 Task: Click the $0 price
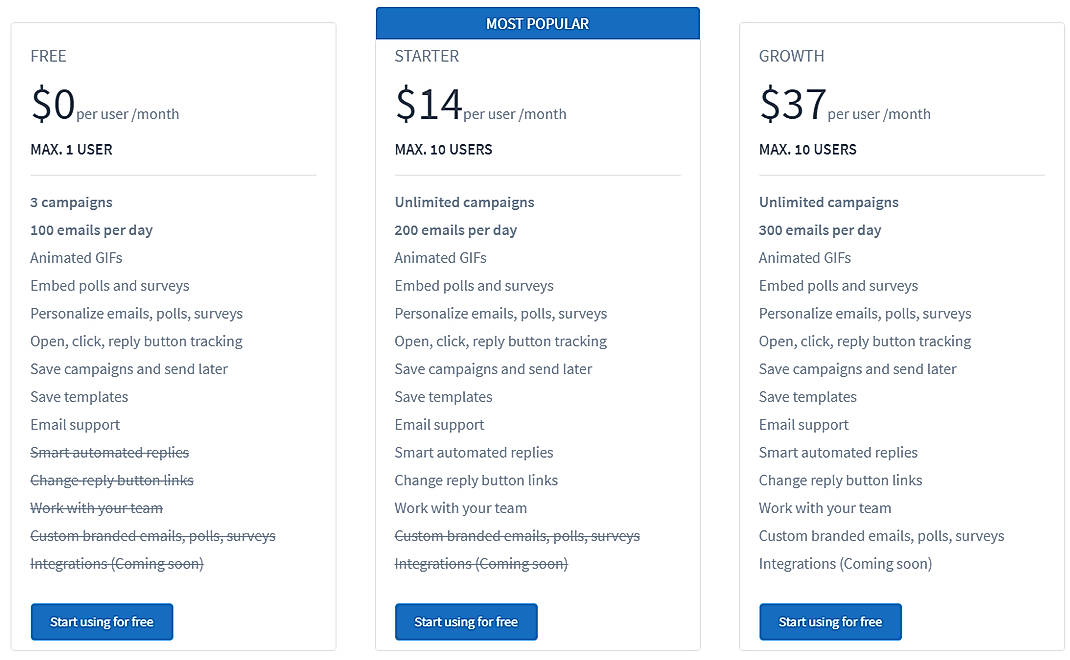coord(53,104)
